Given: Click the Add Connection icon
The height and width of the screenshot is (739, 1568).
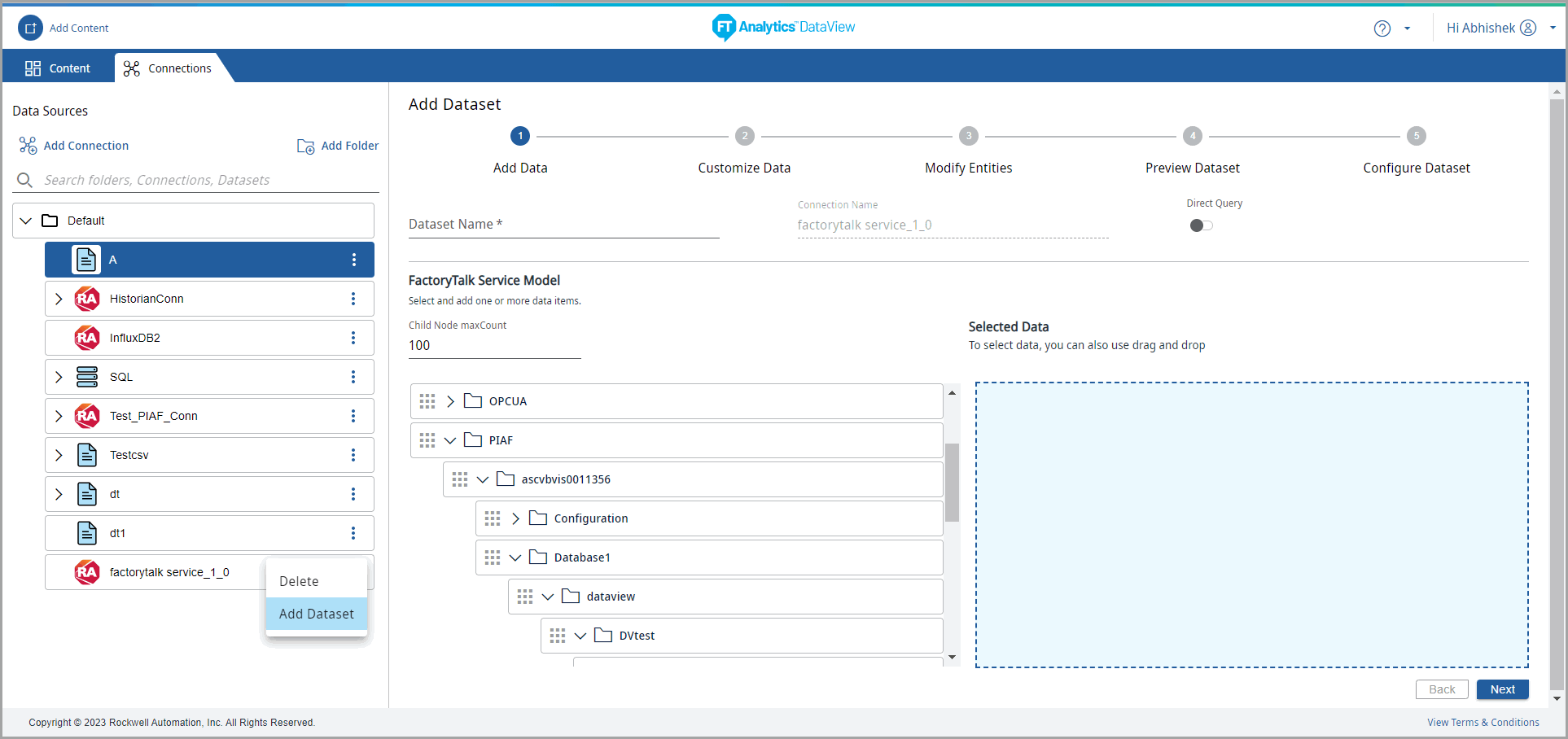Looking at the screenshot, I should tap(28, 146).
